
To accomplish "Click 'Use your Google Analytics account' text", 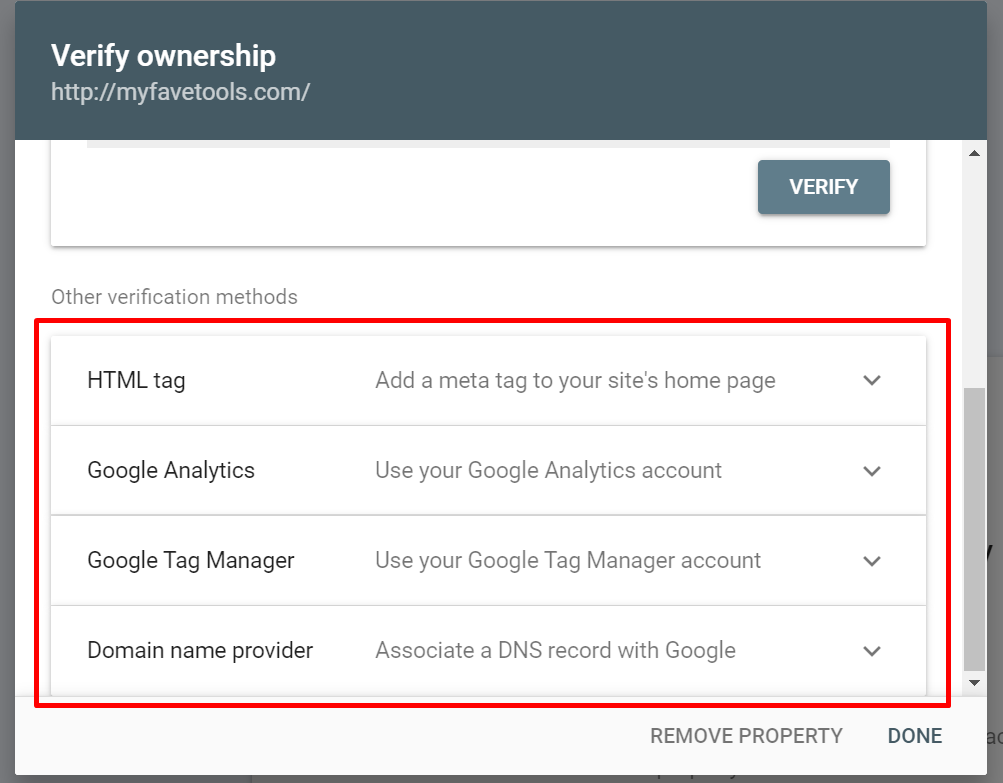I will click(548, 471).
